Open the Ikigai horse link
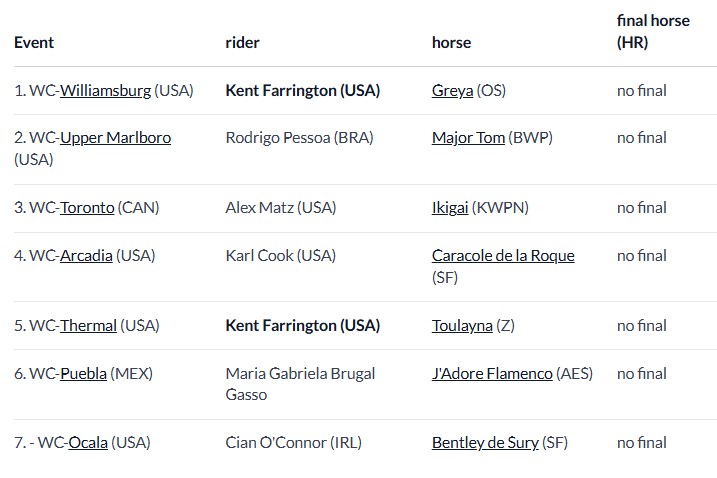The height and width of the screenshot is (478, 717). [451, 208]
